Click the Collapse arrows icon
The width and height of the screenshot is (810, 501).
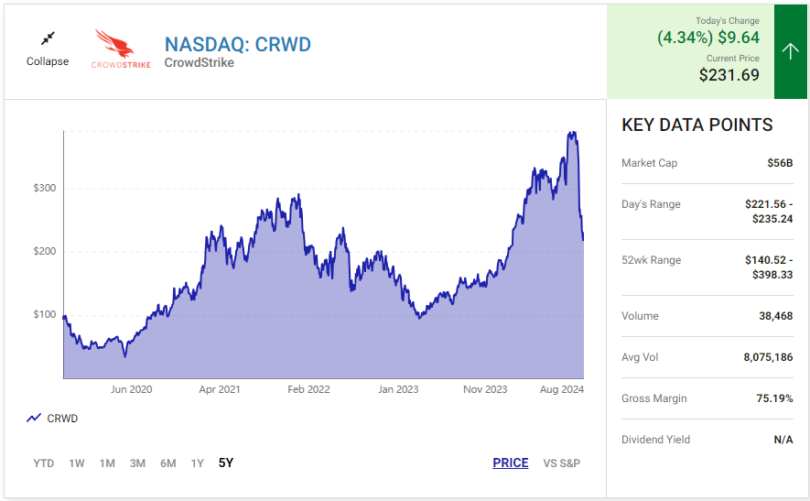pyautogui.click(x=47, y=39)
